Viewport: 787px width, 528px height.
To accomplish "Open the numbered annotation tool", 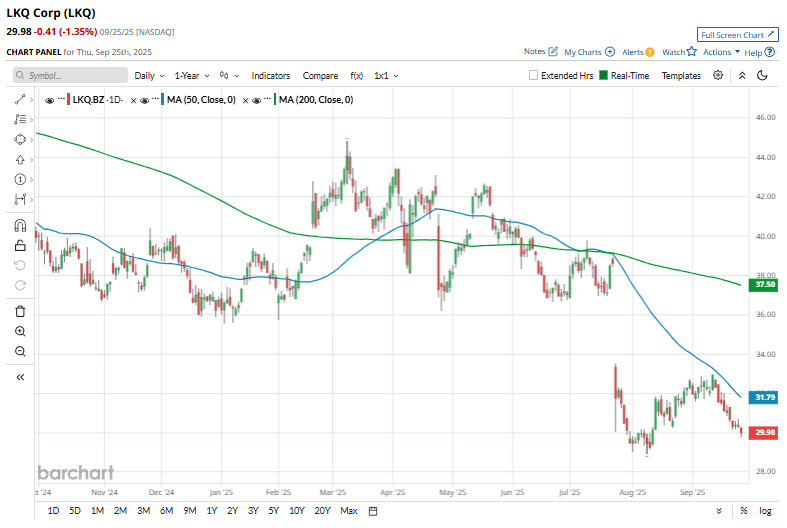I will coord(20,179).
